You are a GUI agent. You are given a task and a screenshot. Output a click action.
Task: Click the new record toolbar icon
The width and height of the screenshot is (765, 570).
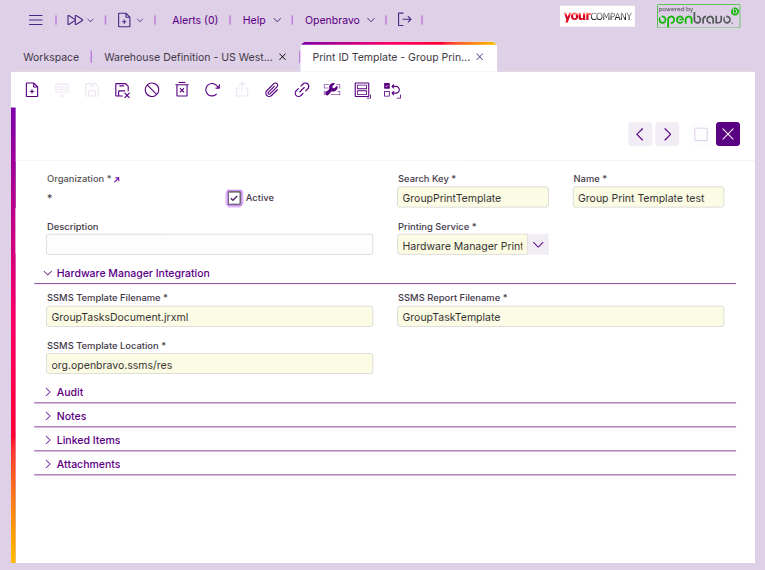coord(32,90)
